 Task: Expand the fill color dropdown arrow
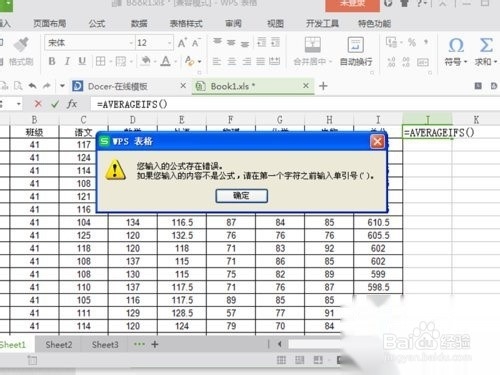click(x=155, y=62)
